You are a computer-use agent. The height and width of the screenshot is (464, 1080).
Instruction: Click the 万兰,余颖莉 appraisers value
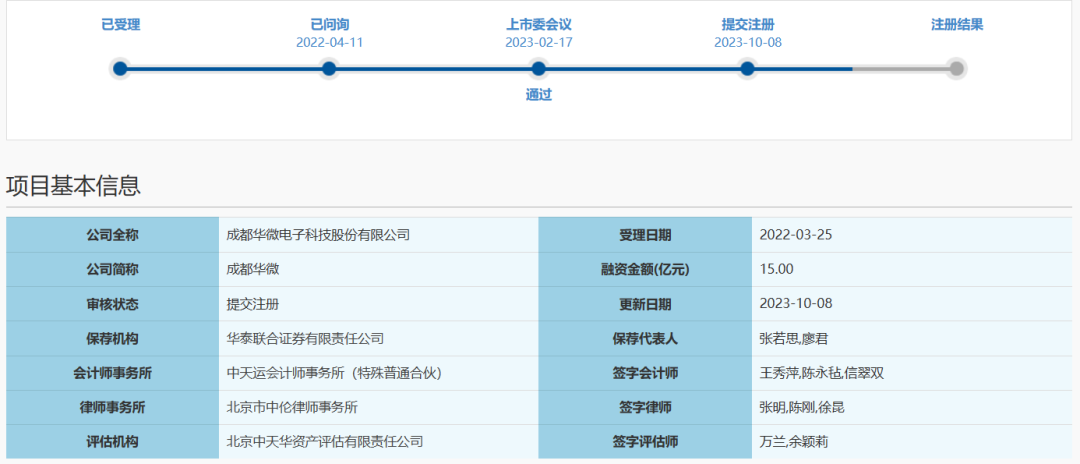point(793,441)
